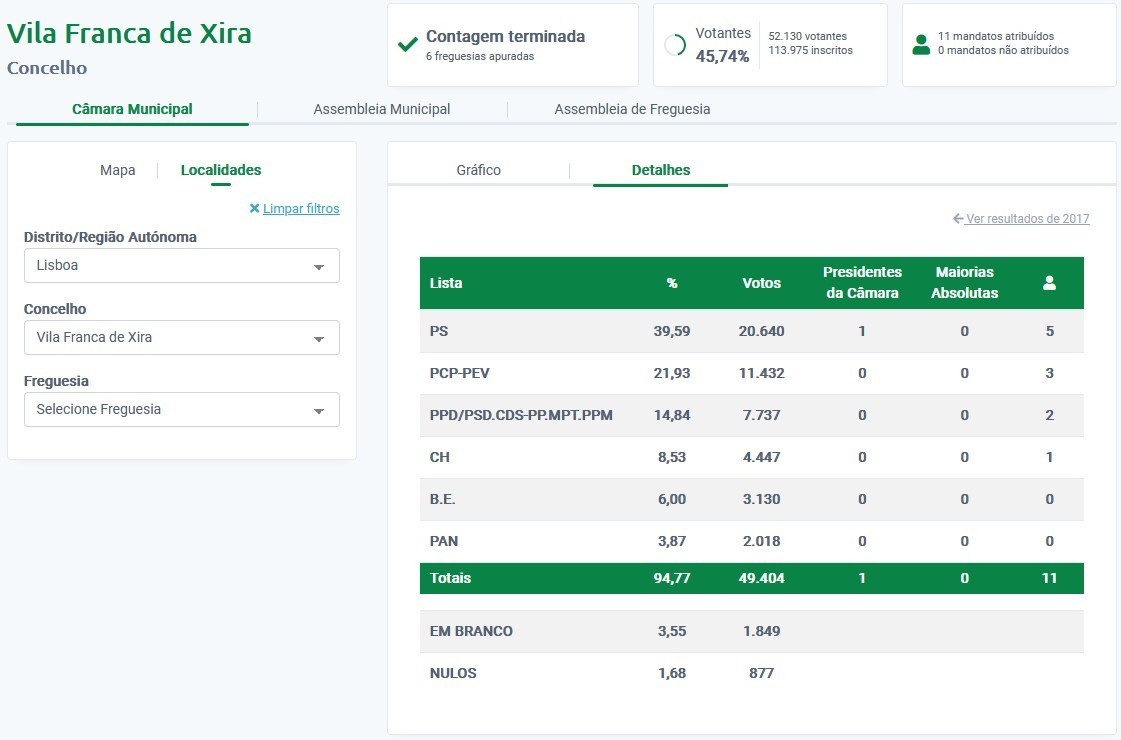Click the B.E. percentage 6,00
The height and width of the screenshot is (740, 1121).
672,499
